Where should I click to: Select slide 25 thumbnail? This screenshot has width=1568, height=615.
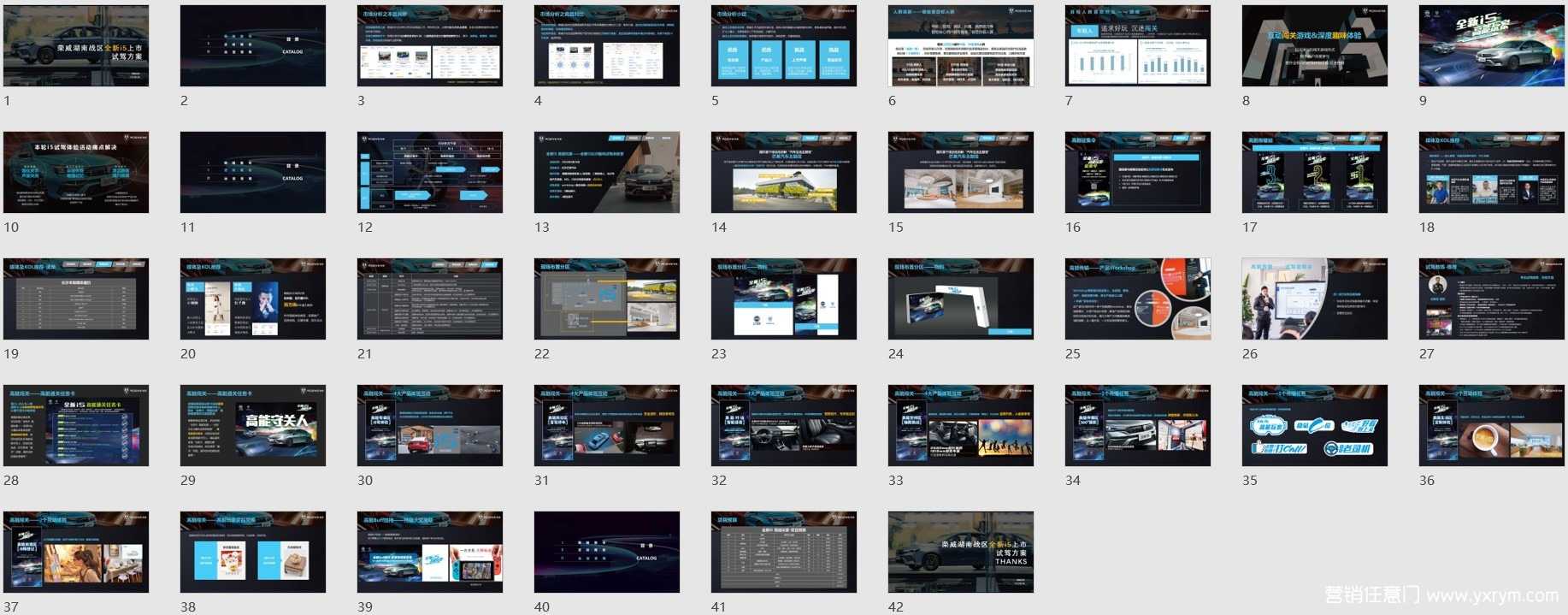[1138, 299]
